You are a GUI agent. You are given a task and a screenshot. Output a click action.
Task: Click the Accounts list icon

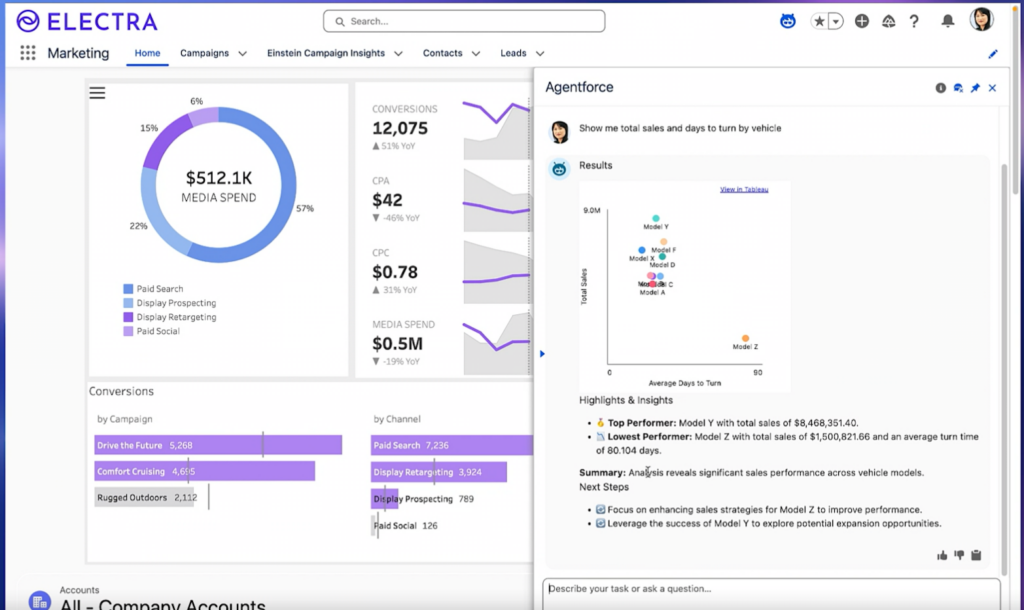[x=39, y=601]
